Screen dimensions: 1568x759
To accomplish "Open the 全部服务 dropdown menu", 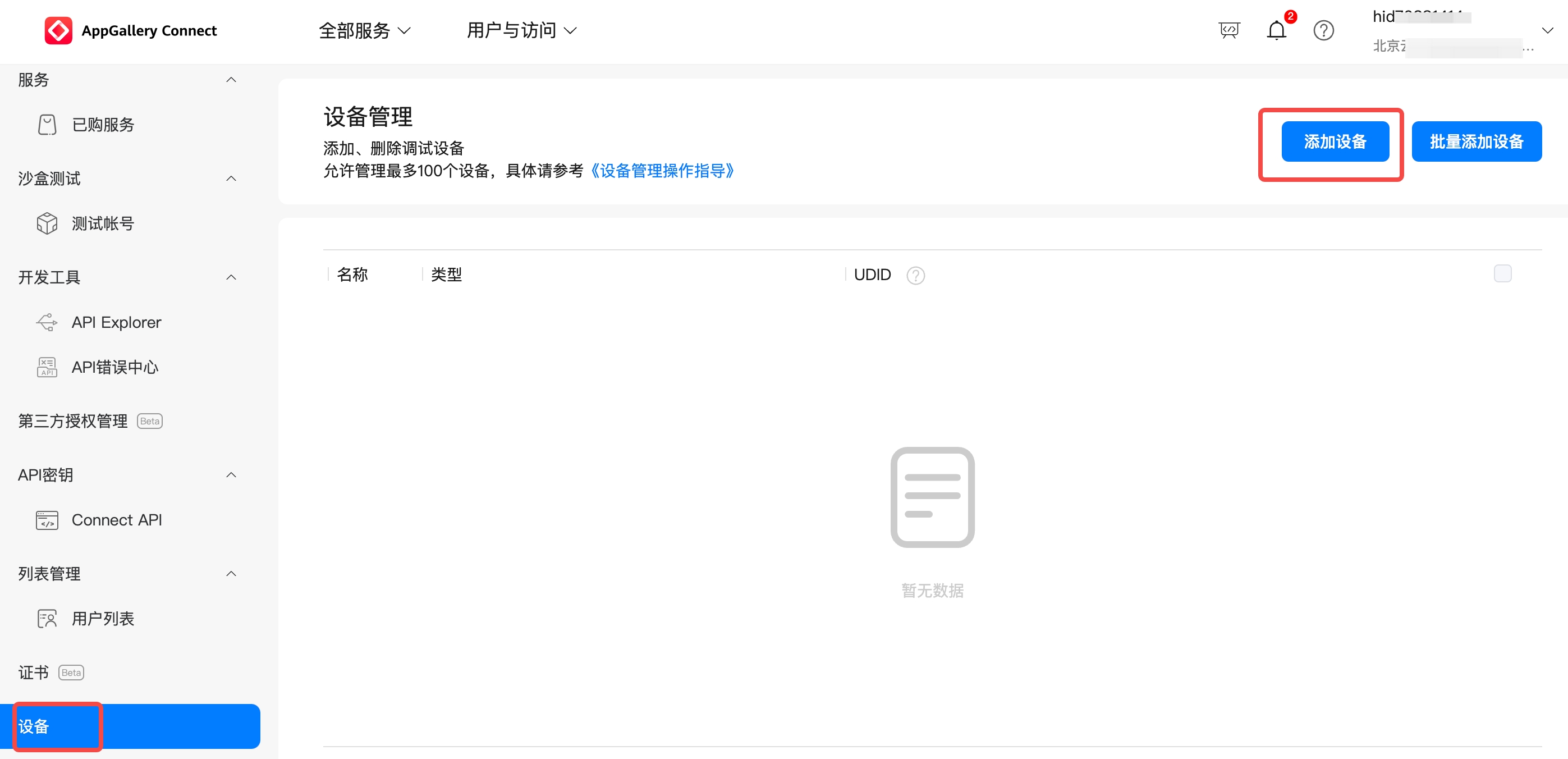I will coord(364,30).
